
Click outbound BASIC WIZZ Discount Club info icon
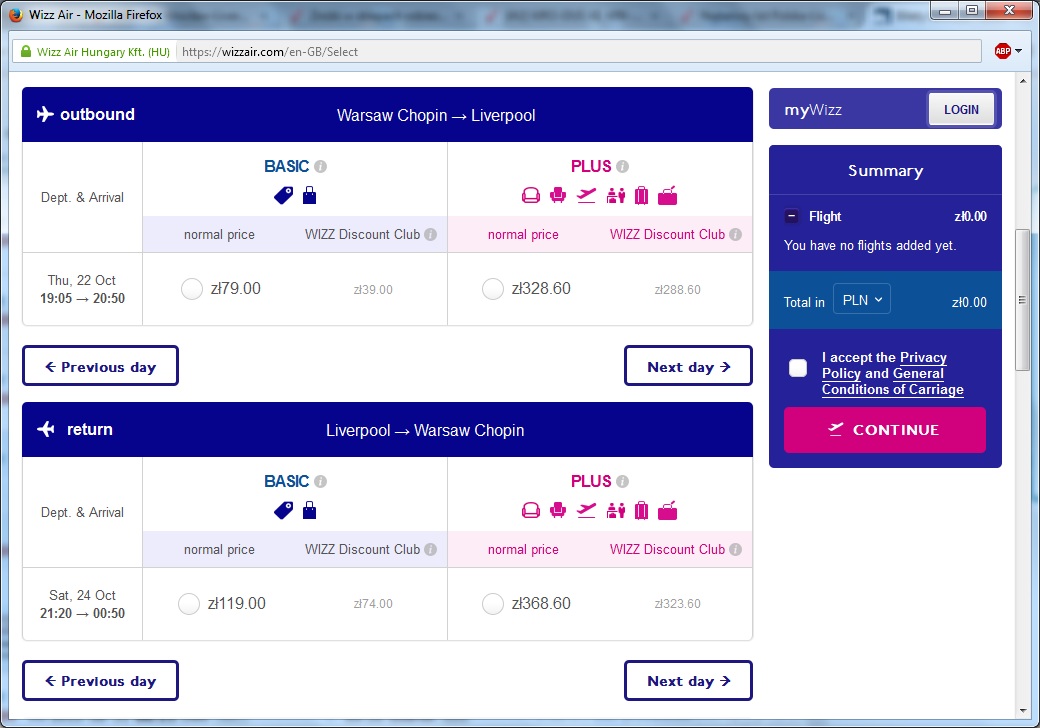[430, 235]
